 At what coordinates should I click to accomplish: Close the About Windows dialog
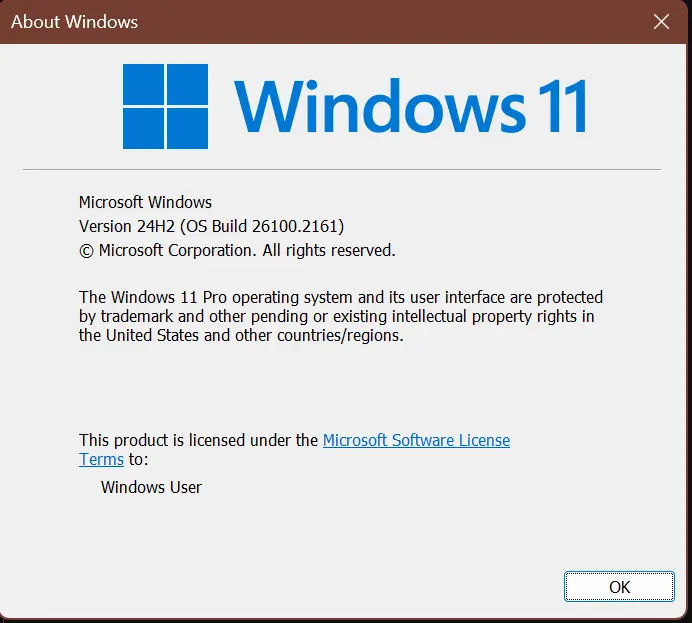coord(661,21)
